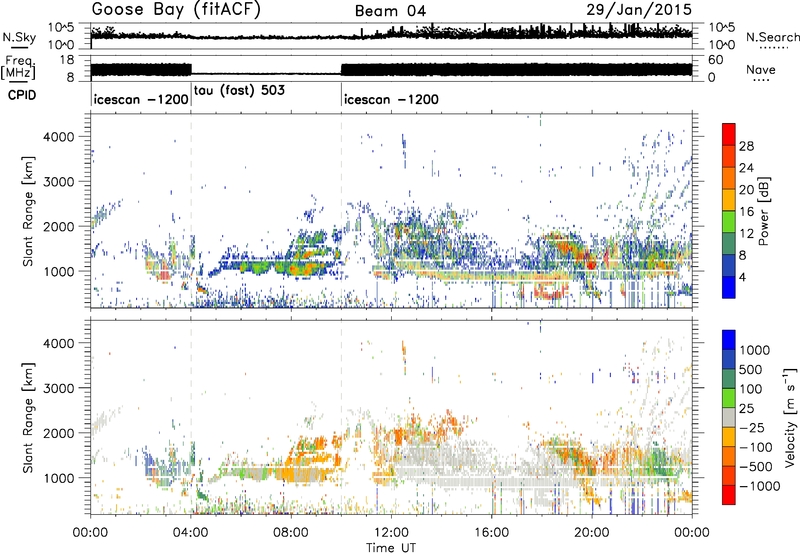Image resolution: width=800 pixels, height=554 pixels.
Task: Click the 'tau (fast) 503' CPID label
Action: 239,90
